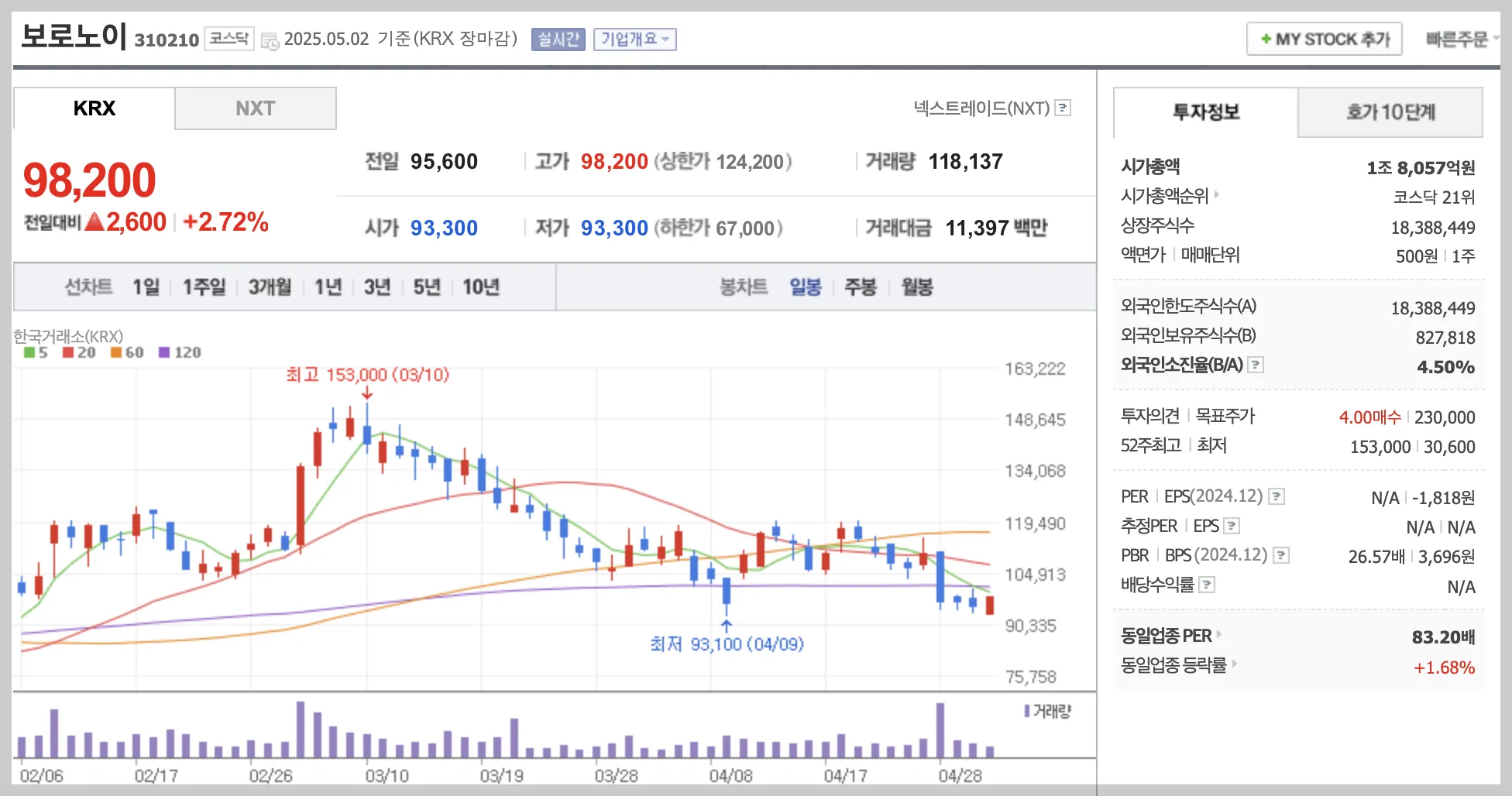Click the 실시간 button
This screenshot has height=796, width=1512.
[x=558, y=39]
